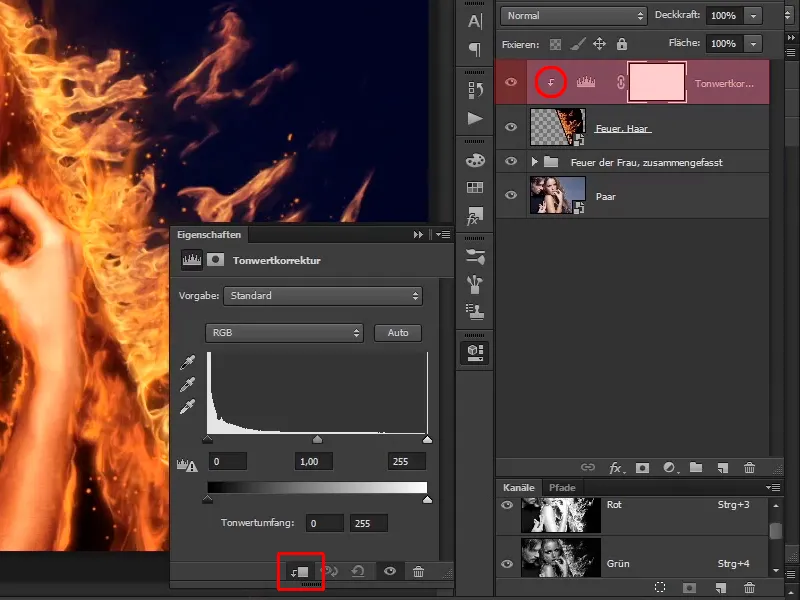Viewport: 800px width, 600px height.
Task: Switch to the Kanäle tab
Action: click(x=518, y=488)
